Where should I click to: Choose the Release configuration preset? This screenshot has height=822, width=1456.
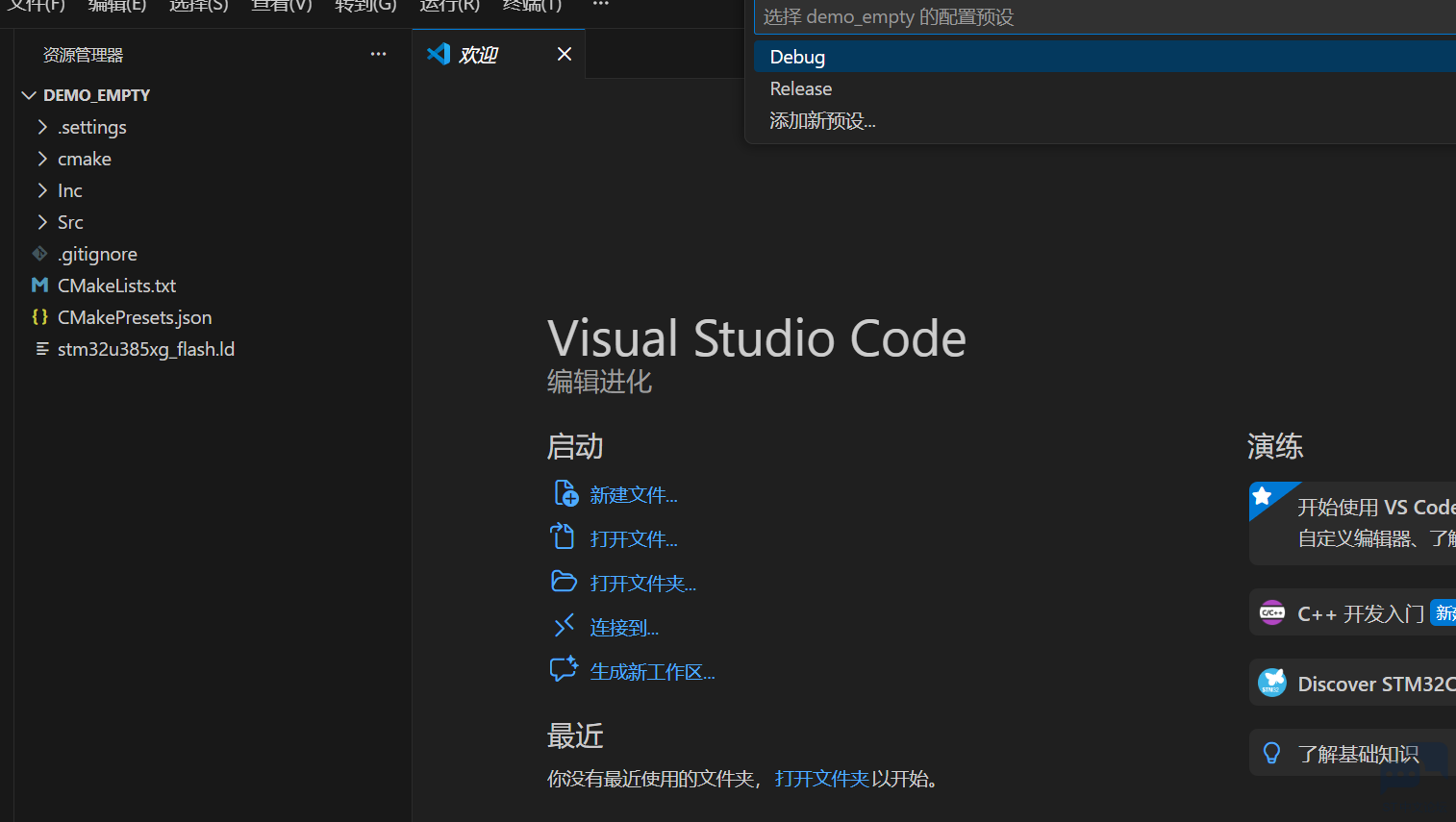(1104, 88)
